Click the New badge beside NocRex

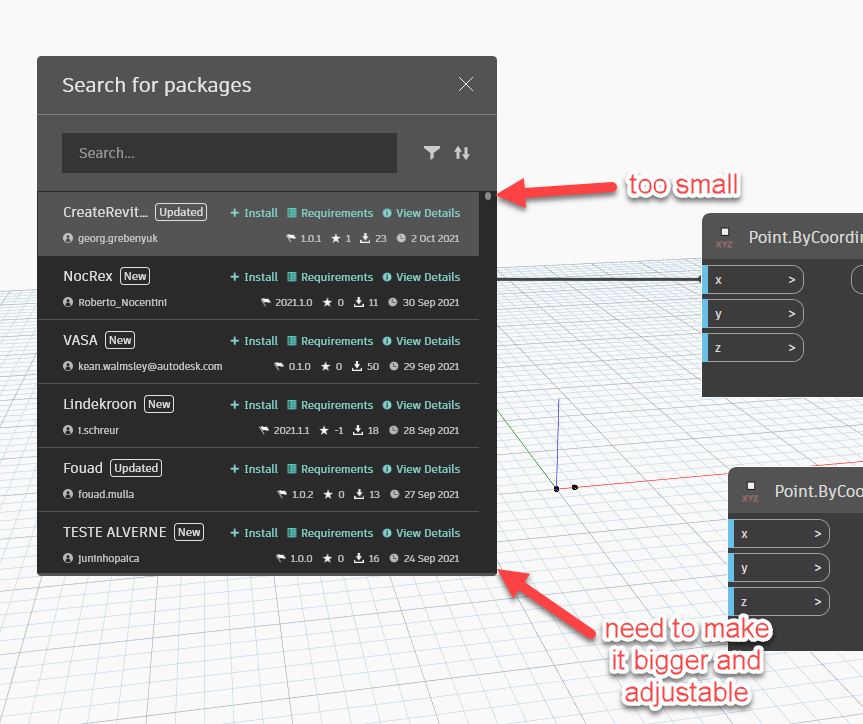click(135, 276)
